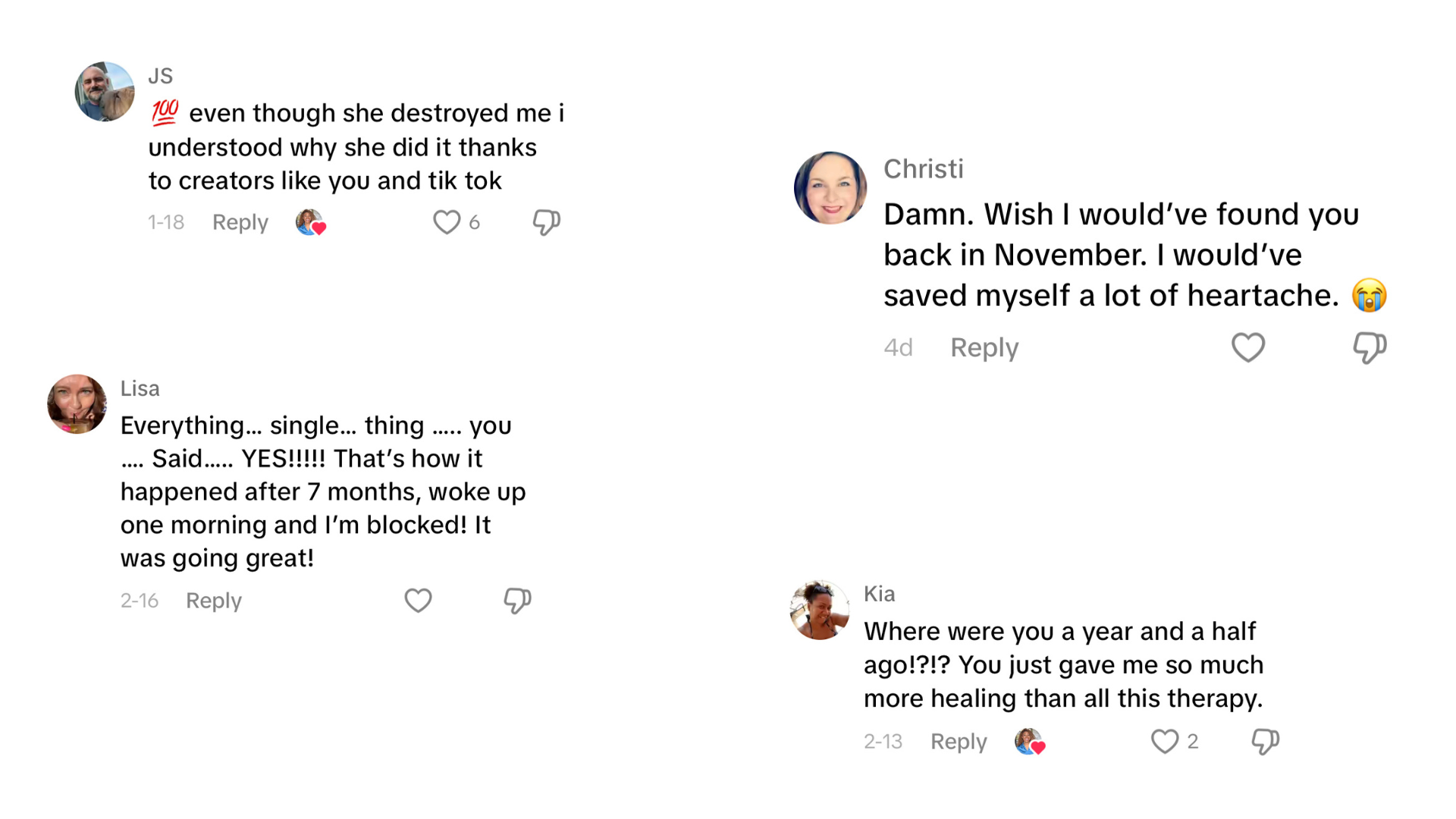Click creator-liked avatar badge on JS's comment

point(310,222)
